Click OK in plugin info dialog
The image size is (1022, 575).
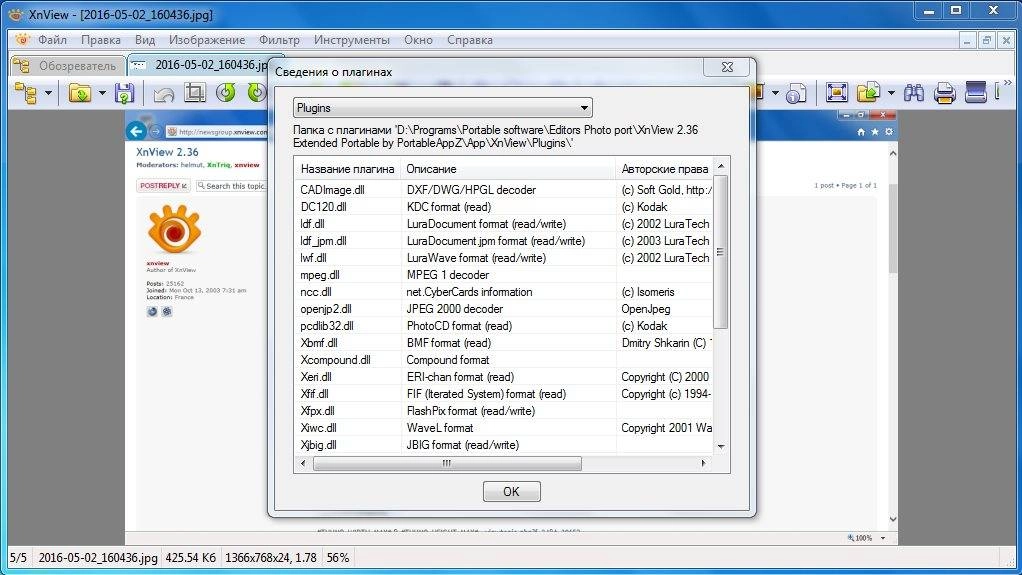coord(512,492)
